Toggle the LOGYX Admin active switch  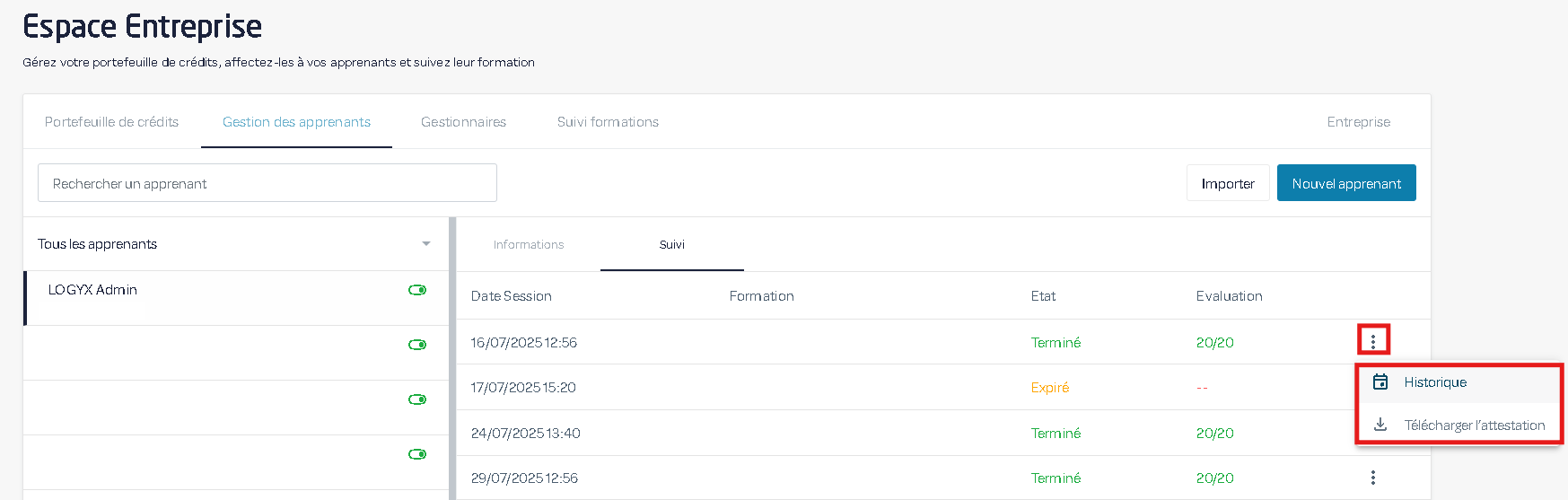coord(417,290)
